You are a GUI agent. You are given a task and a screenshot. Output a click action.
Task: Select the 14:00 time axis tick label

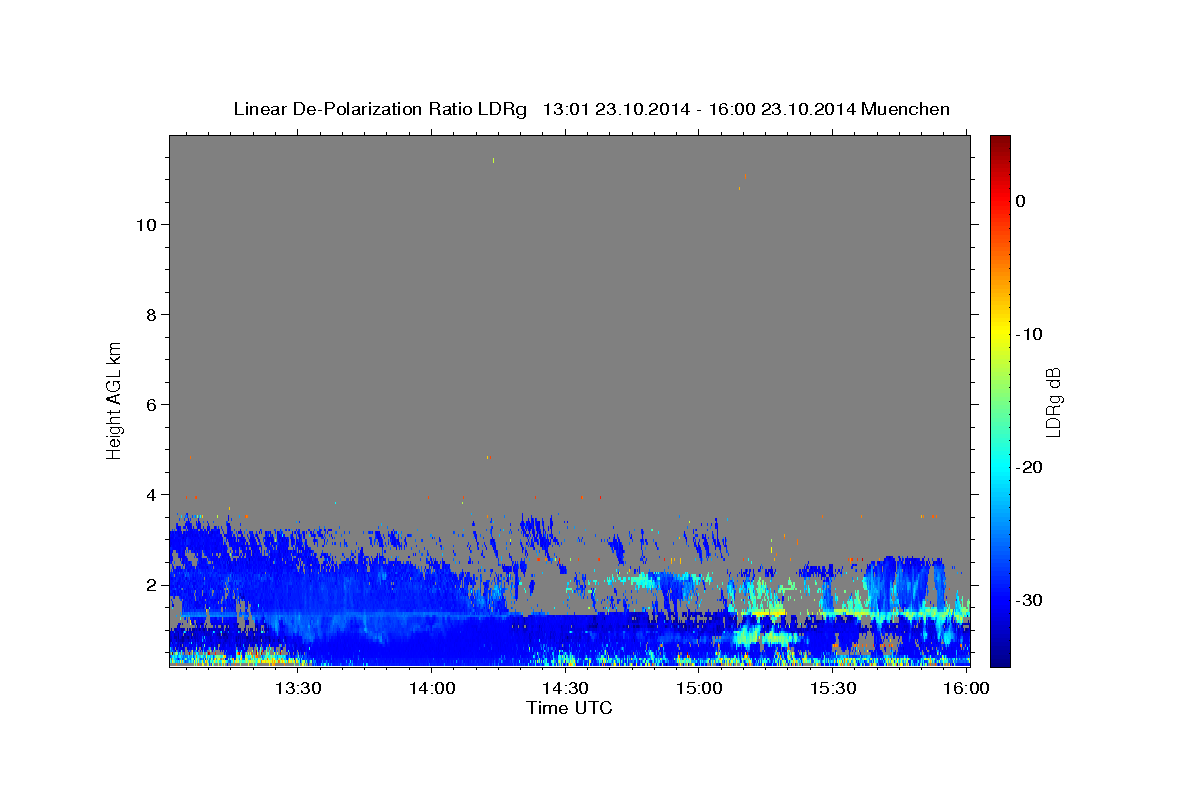tap(431, 688)
